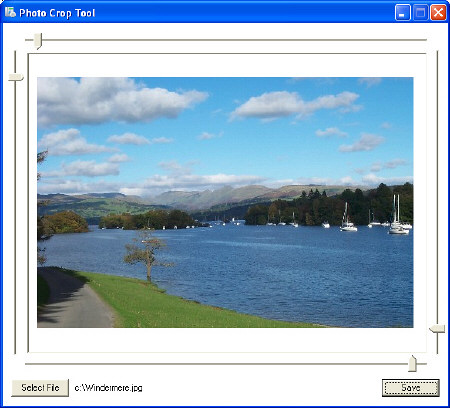Click the large sailboat in the photo
The image size is (450, 408).
tap(398, 215)
